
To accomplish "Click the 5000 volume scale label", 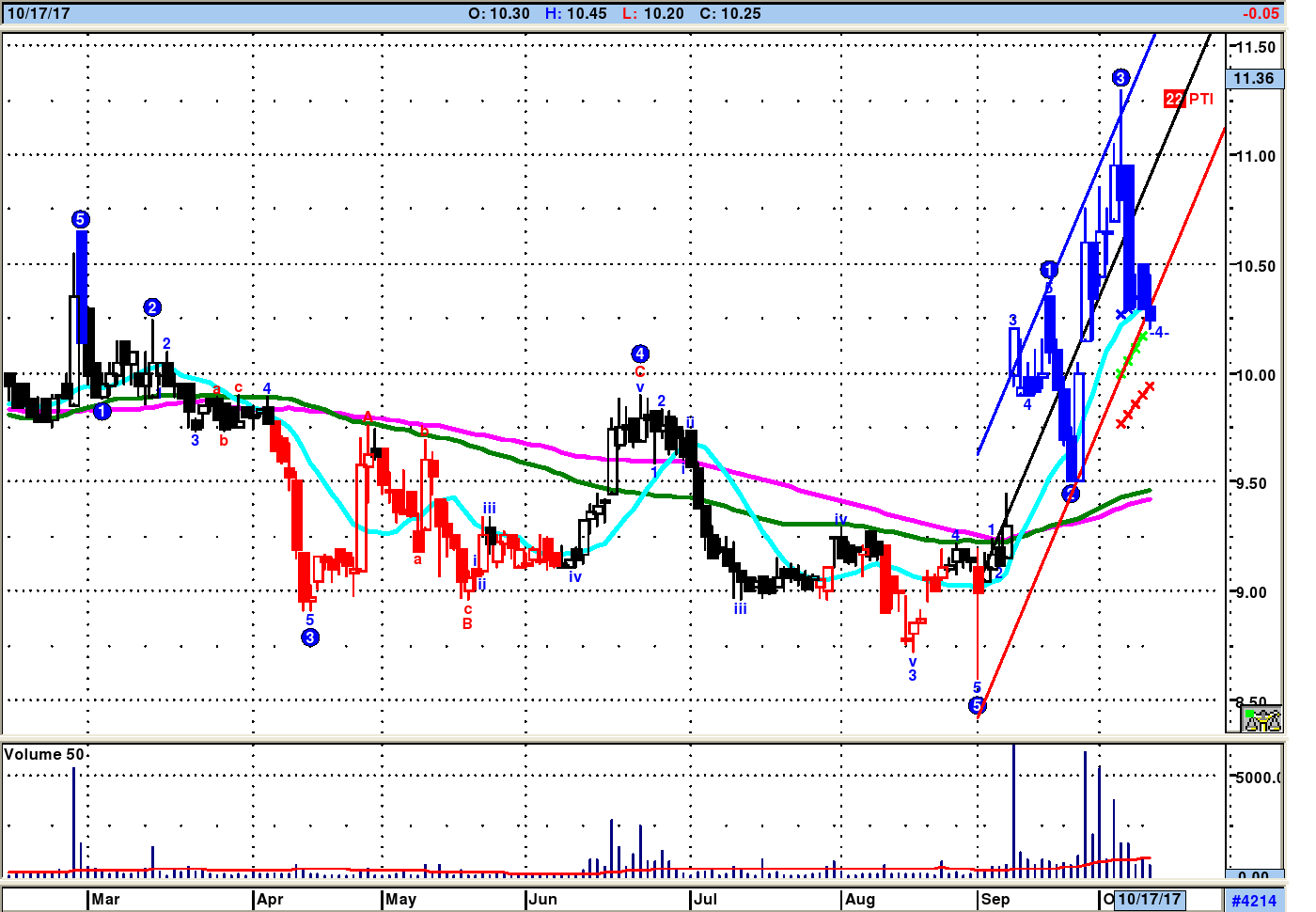I will 1257,778.
